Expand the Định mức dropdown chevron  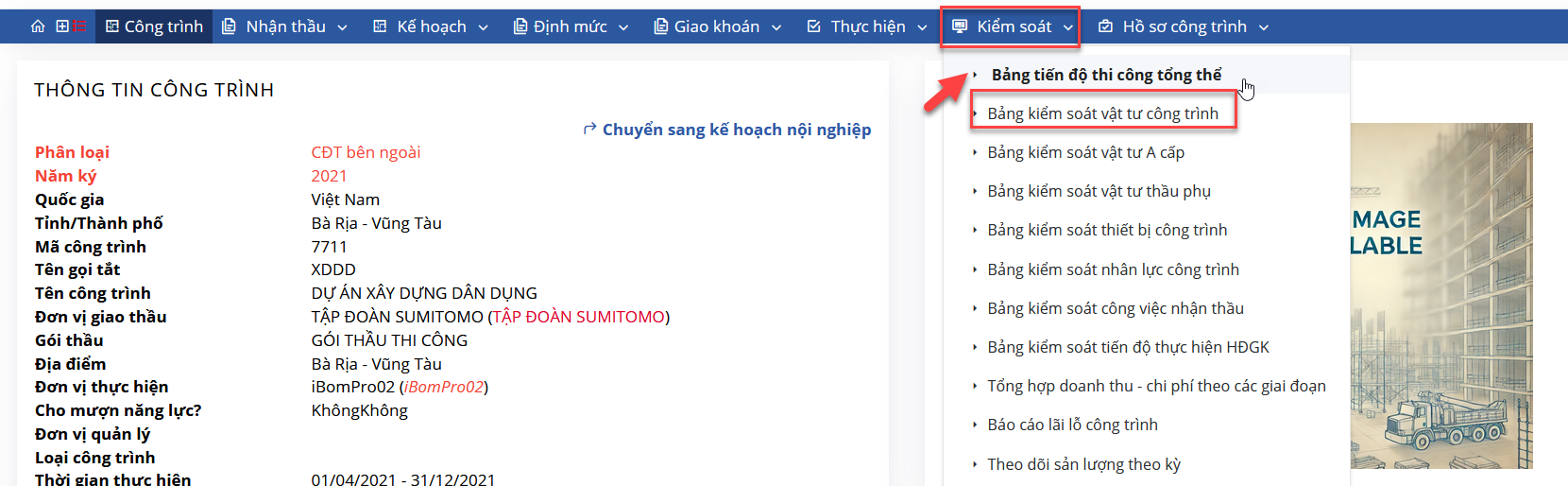(x=623, y=27)
